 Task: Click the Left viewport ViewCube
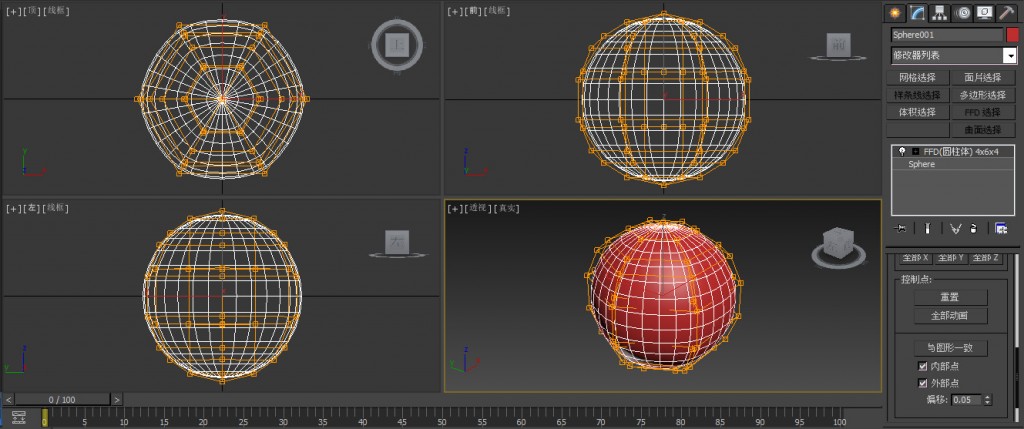(x=396, y=242)
